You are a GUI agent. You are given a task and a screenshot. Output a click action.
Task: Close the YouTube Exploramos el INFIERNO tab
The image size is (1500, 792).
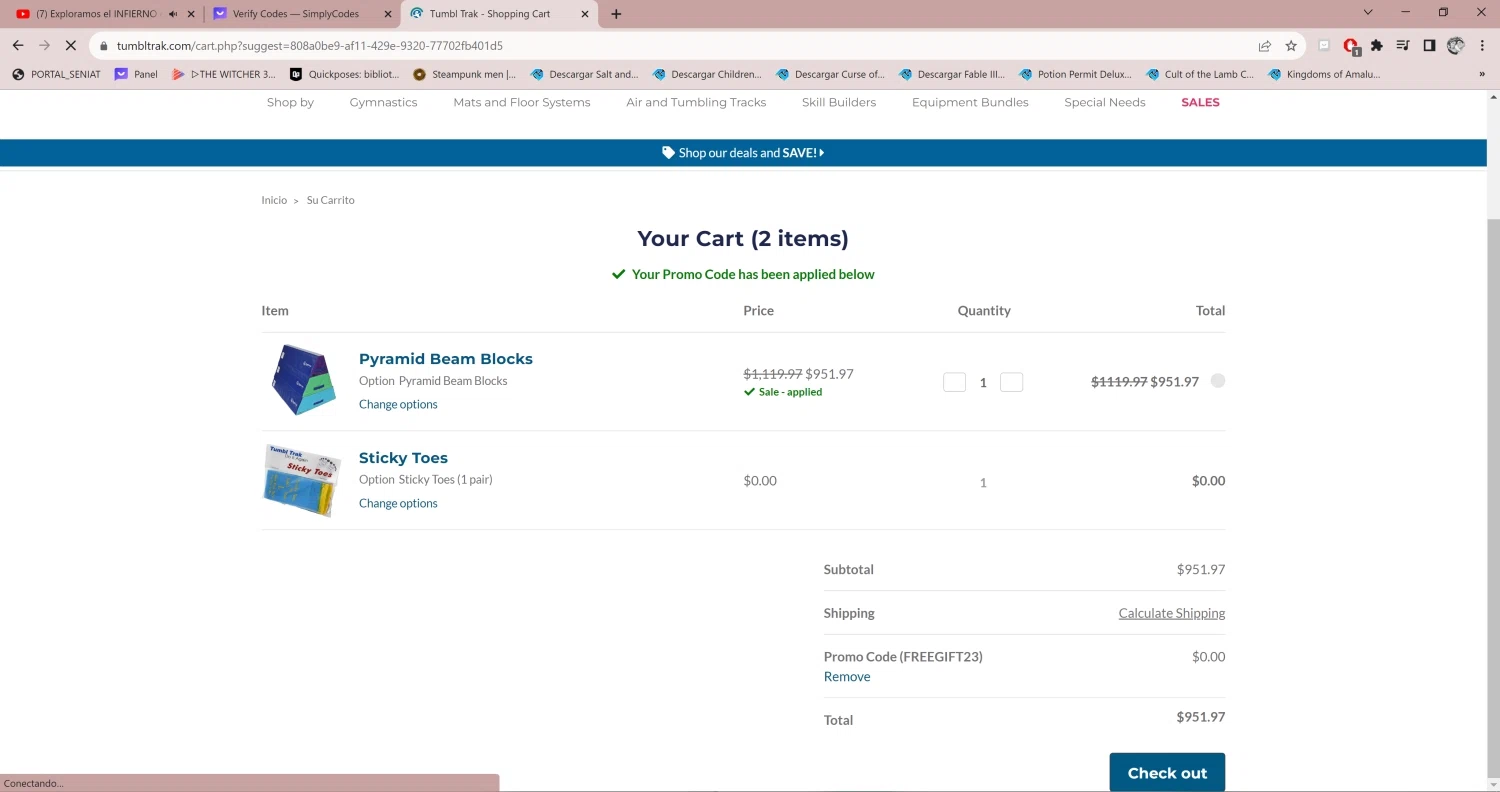[x=191, y=14]
